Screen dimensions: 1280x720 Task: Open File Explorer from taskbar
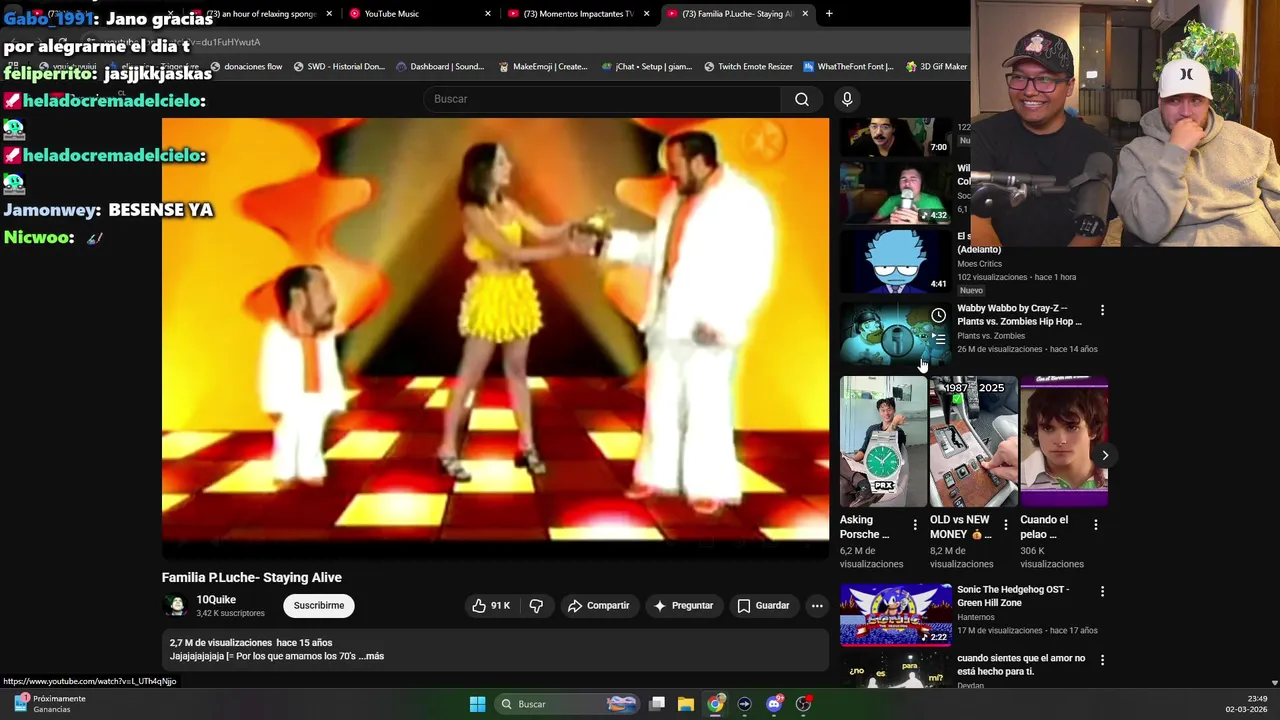[686, 704]
